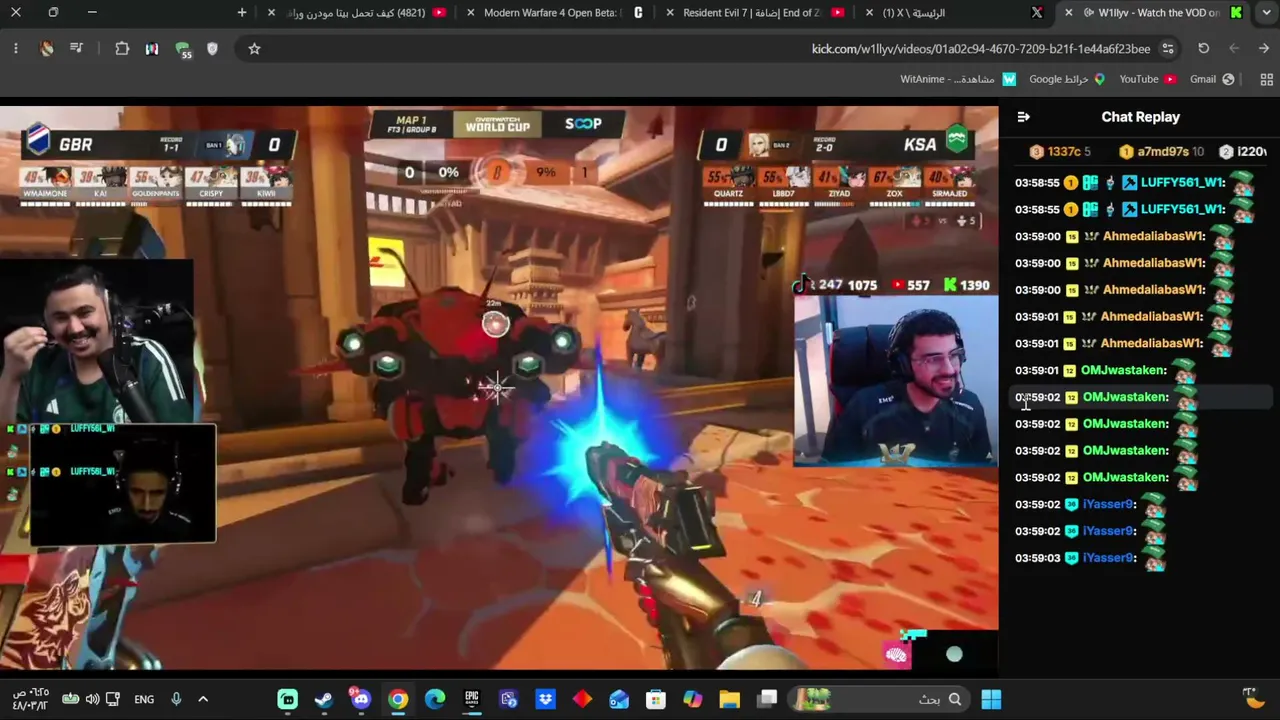Close the W1llyv Kick tab

(1069, 12)
